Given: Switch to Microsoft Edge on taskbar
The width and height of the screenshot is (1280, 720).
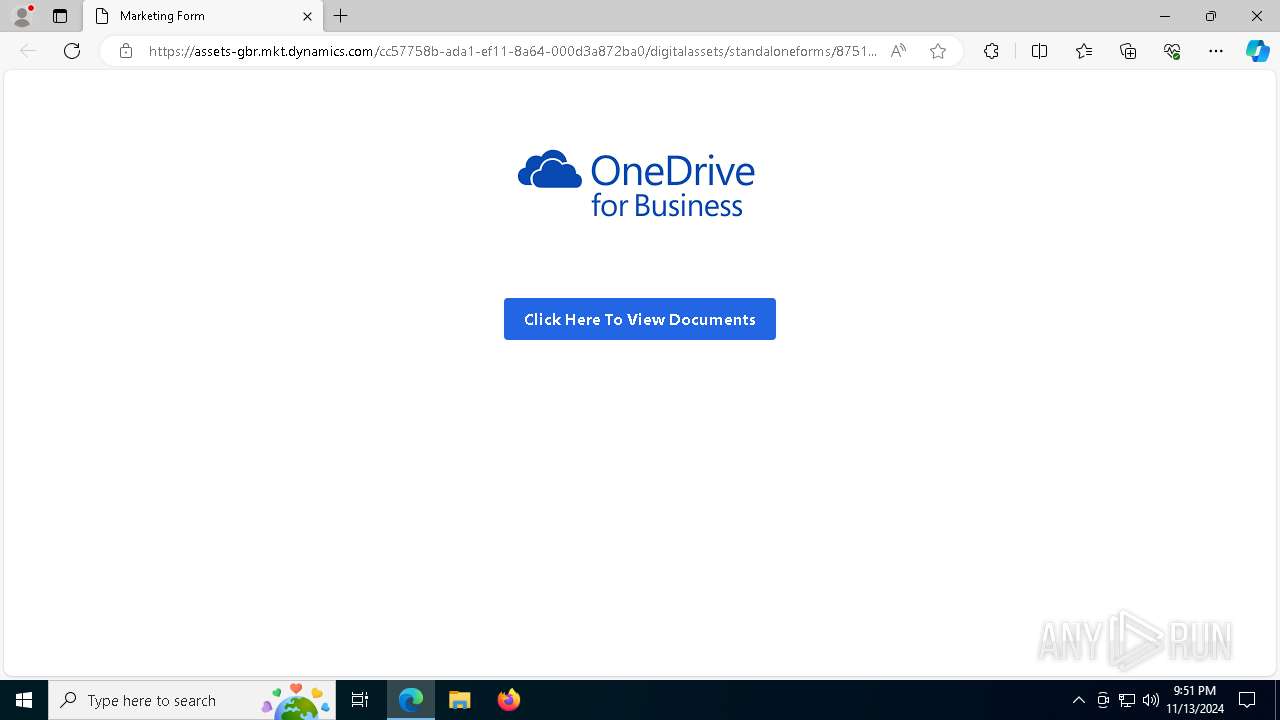Looking at the screenshot, I should click(x=411, y=700).
